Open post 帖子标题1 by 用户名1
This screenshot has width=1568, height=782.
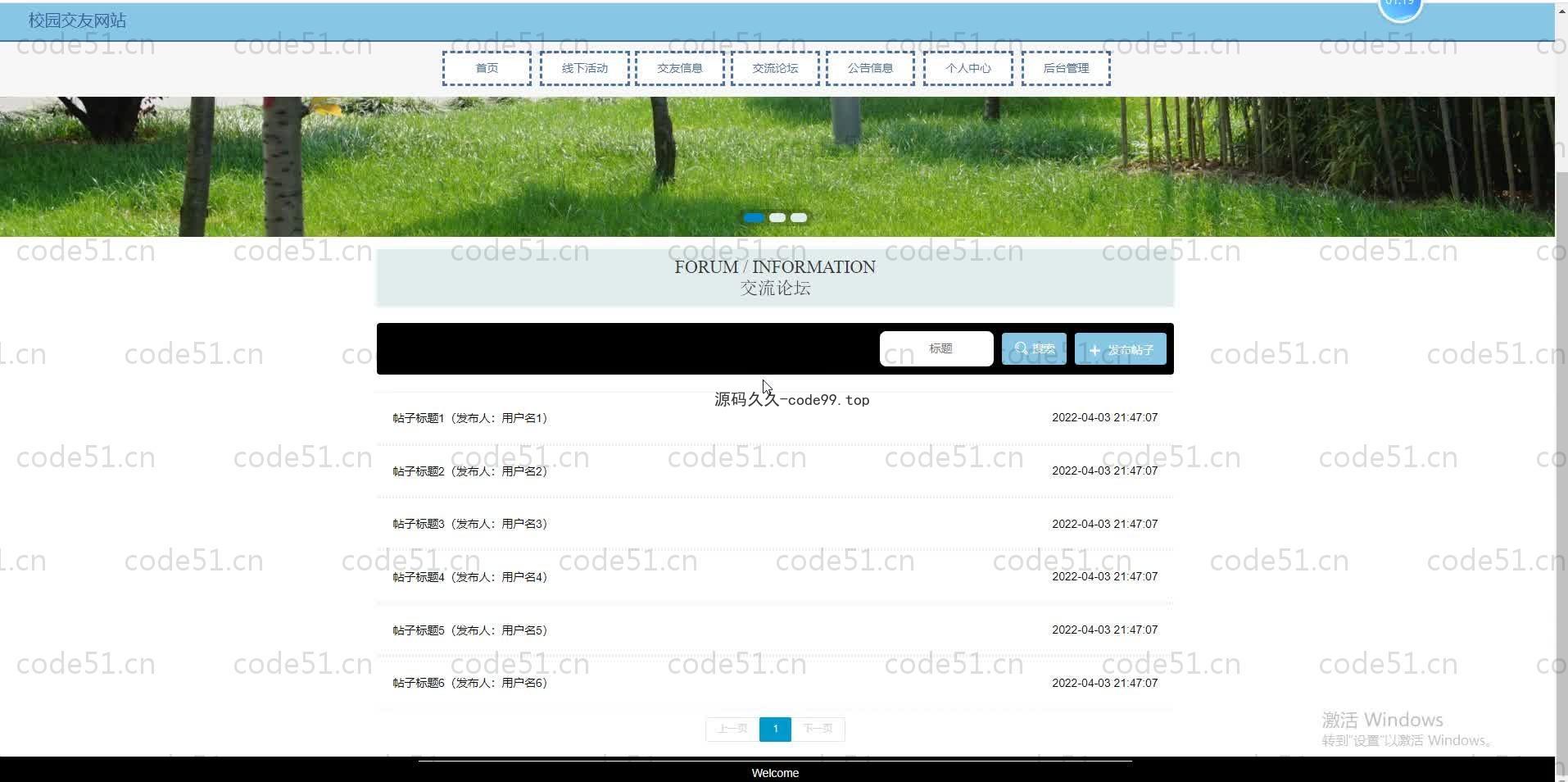[x=470, y=418]
